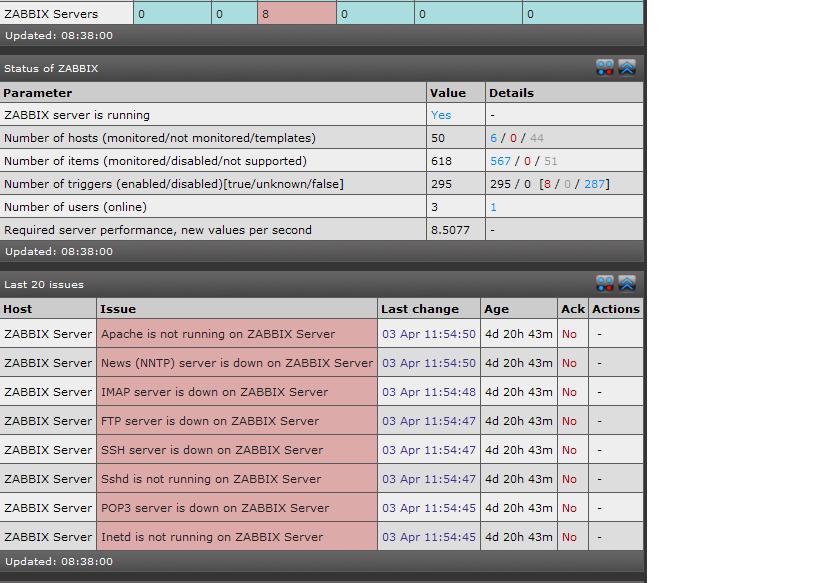Click the 'Ack' column header
This screenshot has width=840, height=583.
pyautogui.click(x=573, y=309)
